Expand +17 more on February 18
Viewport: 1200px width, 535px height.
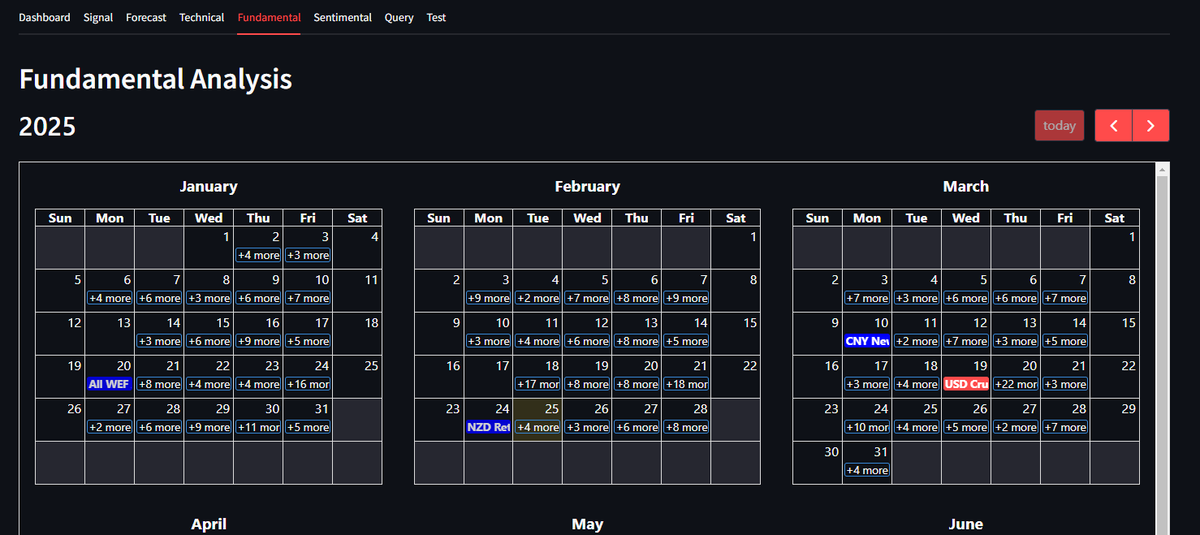537,384
